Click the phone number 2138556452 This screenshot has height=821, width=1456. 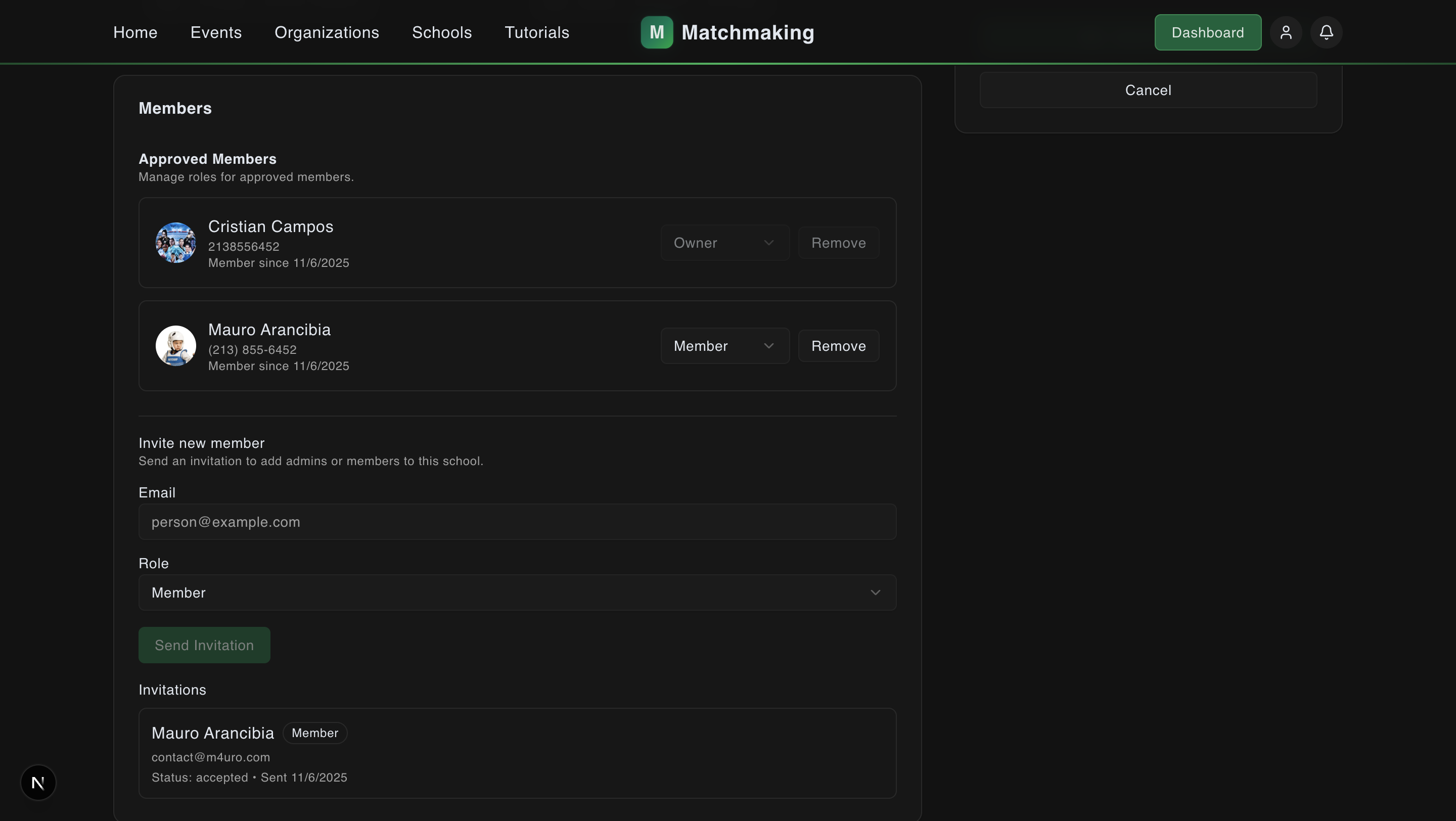point(244,247)
